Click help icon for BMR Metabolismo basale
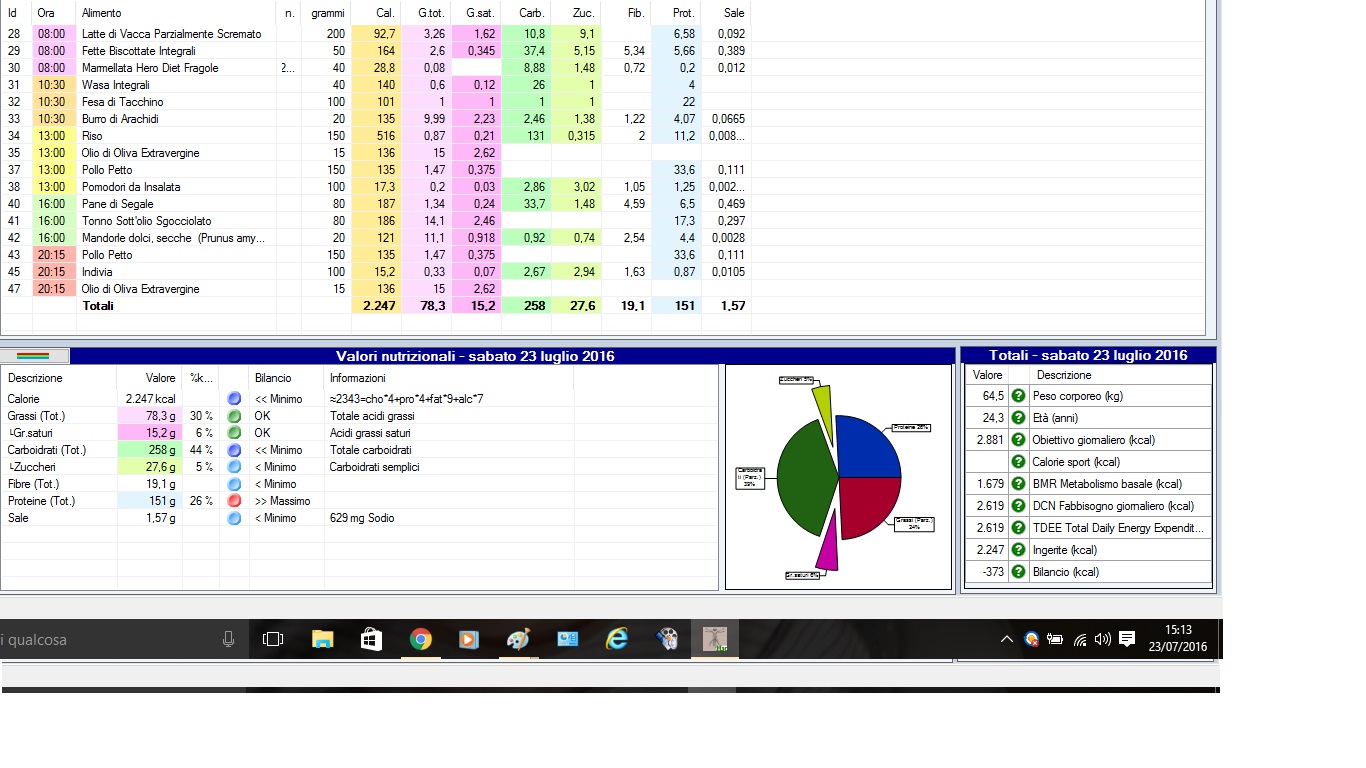1366x768 pixels. point(1019,484)
